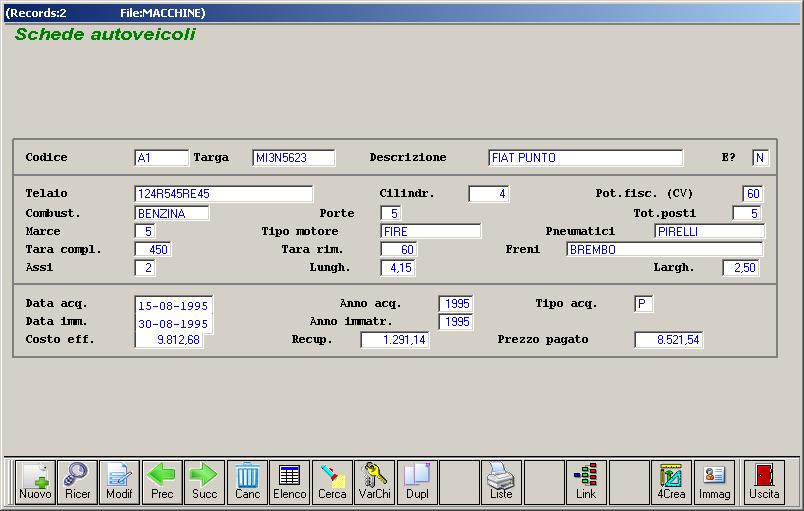Open the 4Crea tool icon
Image resolution: width=804 pixels, height=511 pixels.
coord(671,482)
